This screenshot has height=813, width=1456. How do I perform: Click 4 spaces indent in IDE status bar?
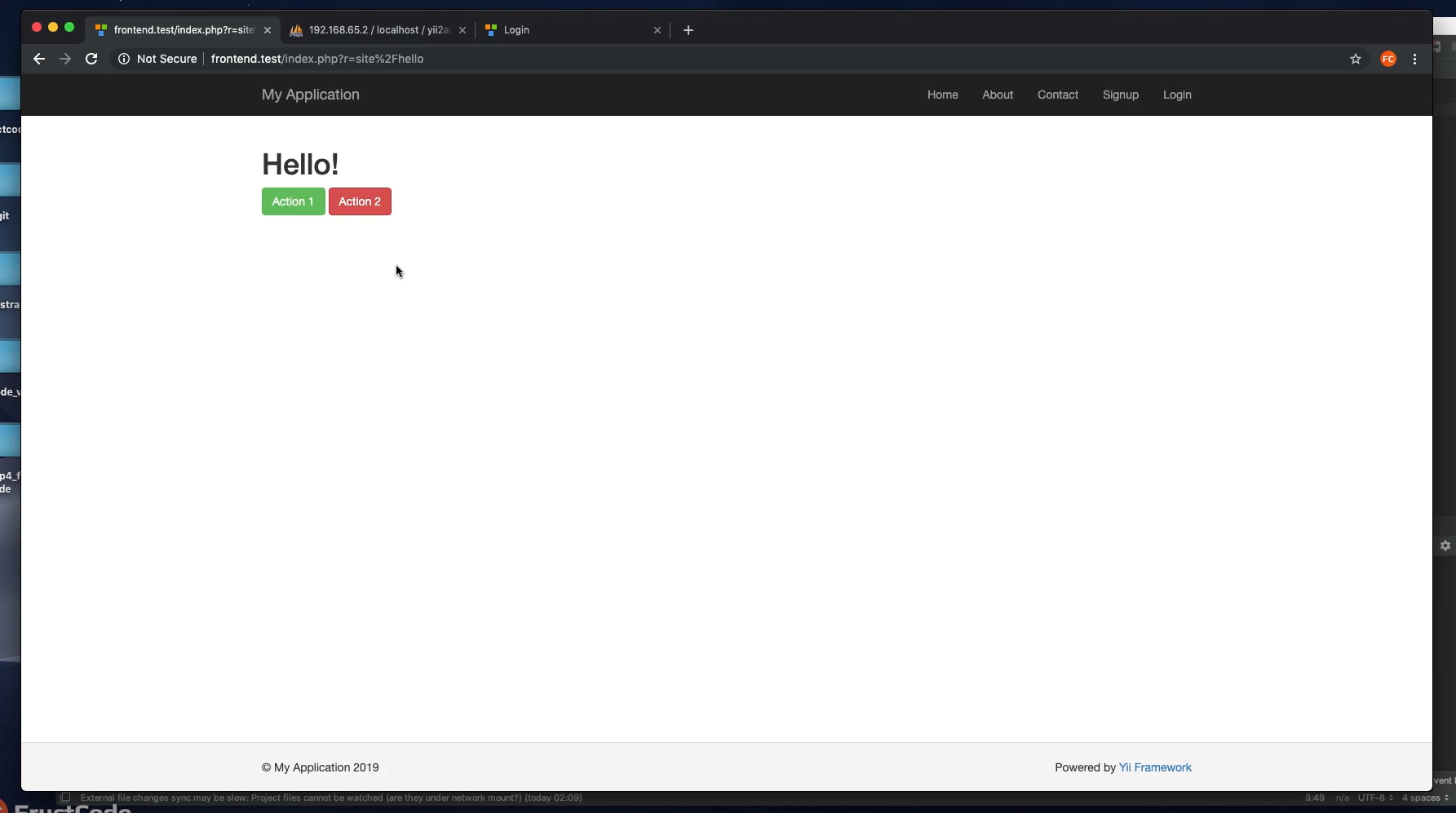[1425, 798]
